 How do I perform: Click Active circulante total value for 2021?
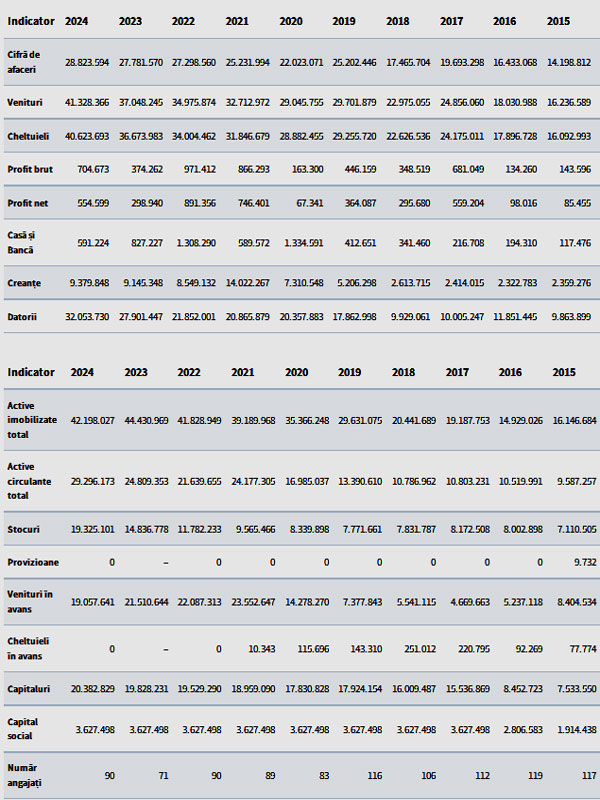253,482
